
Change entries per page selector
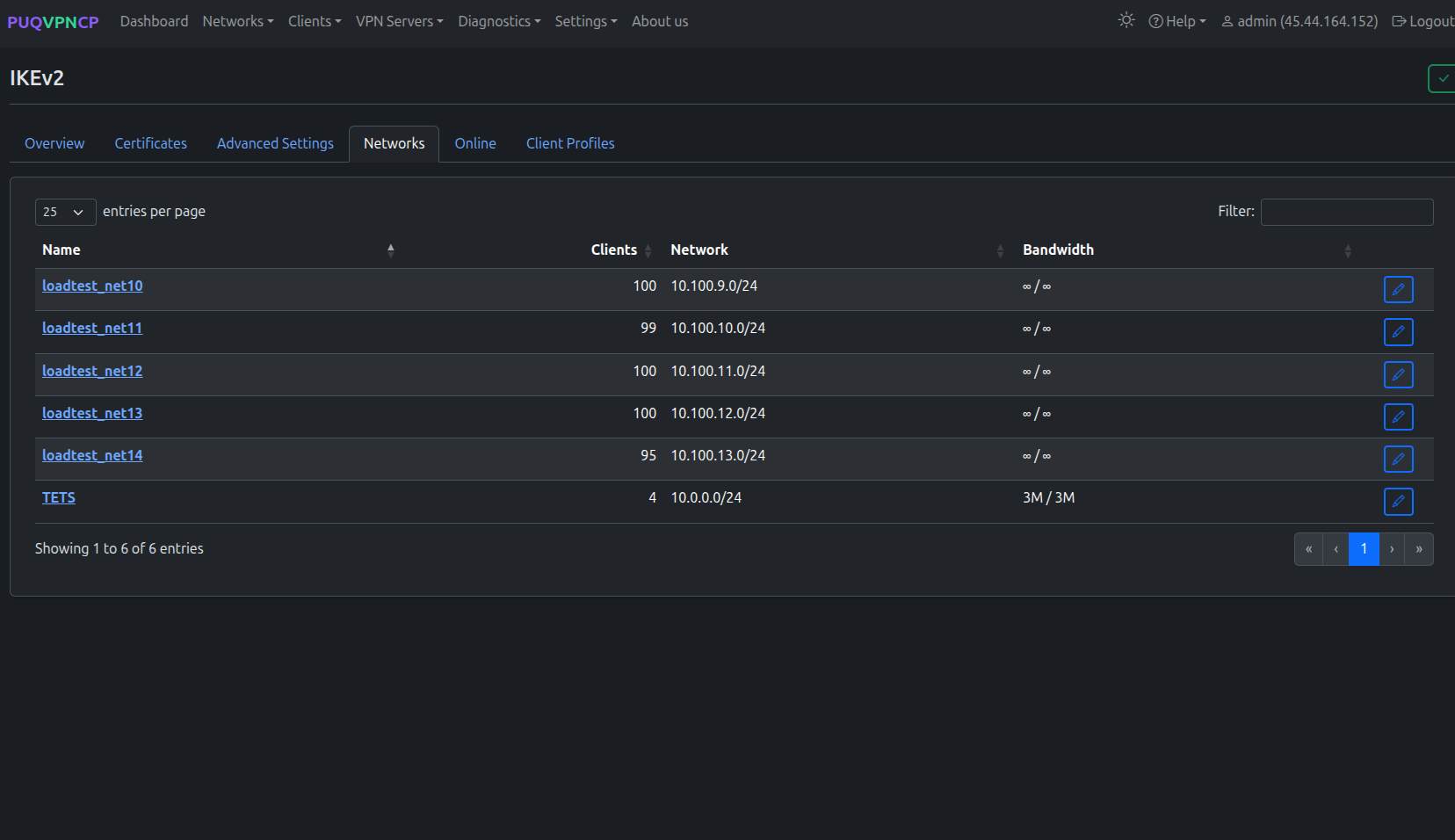point(65,212)
